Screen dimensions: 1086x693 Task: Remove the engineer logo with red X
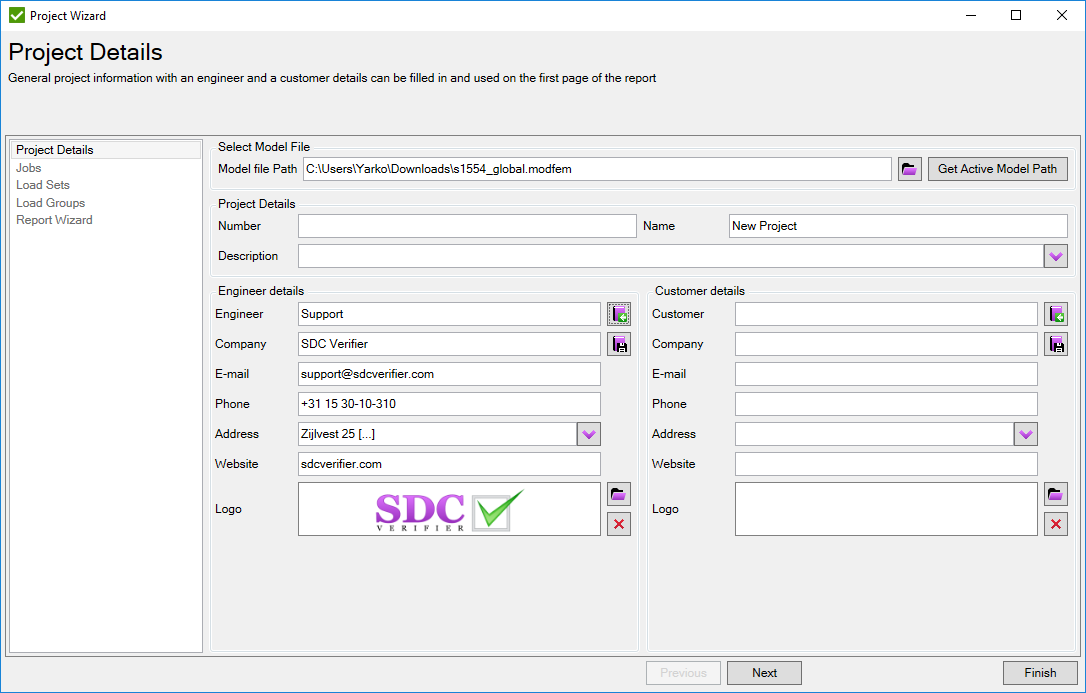pos(619,524)
